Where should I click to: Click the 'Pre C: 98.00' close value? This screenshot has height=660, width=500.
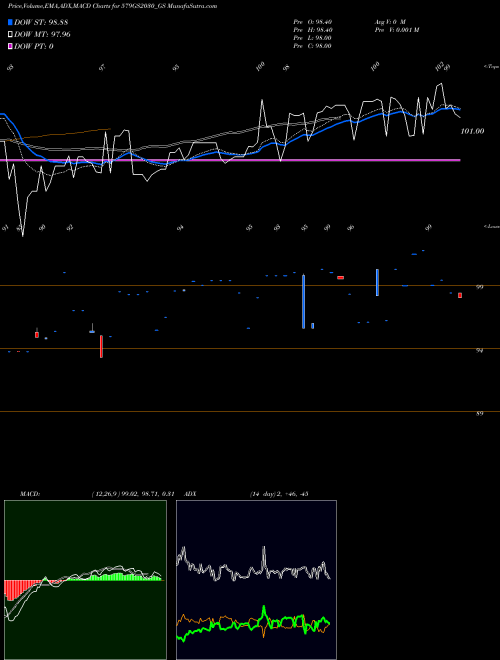[x=312, y=46]
